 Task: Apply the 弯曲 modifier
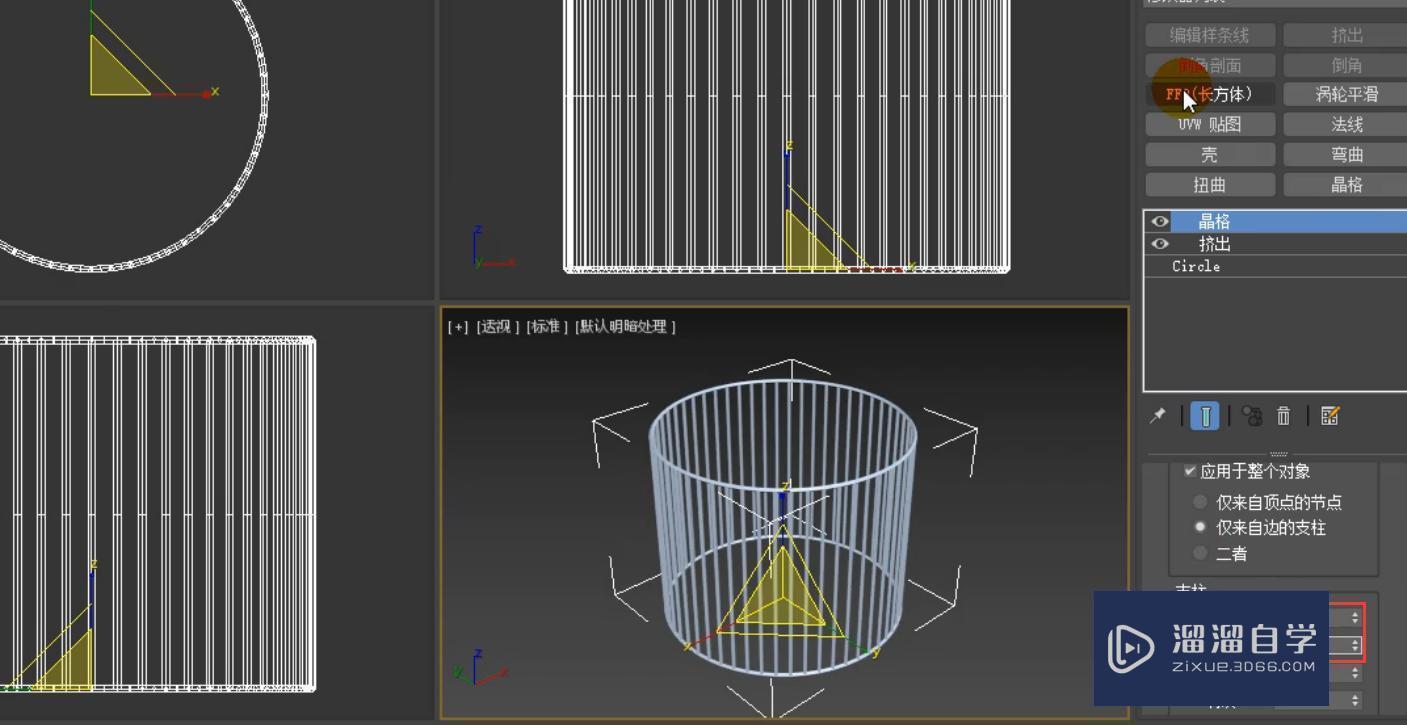(x=1347, y=155)
